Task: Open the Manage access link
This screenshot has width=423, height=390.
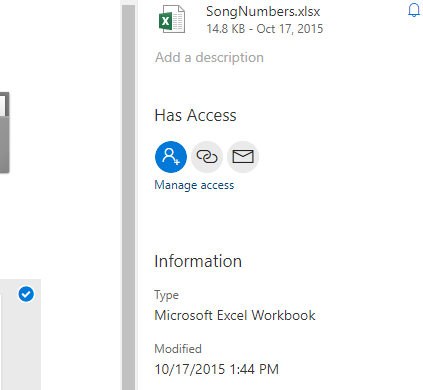Action: [x=194, y=185]
